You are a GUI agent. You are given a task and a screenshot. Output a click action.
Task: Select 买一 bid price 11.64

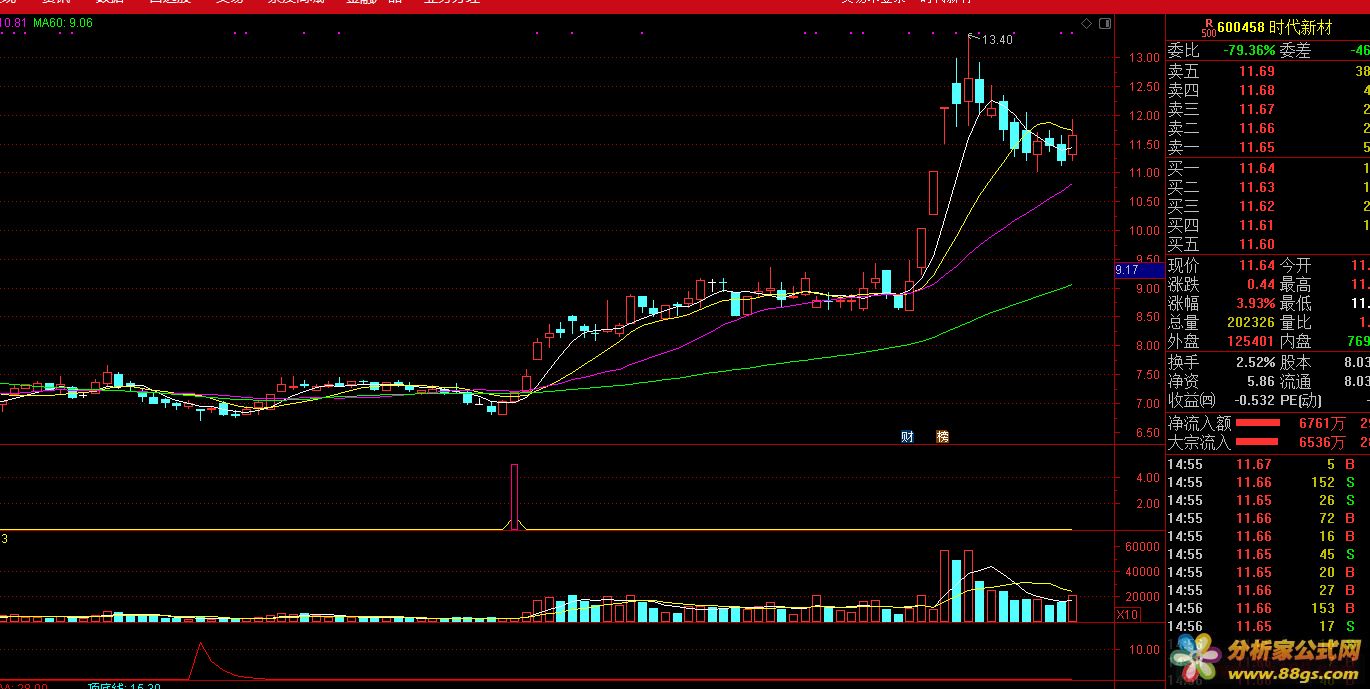1257,168
